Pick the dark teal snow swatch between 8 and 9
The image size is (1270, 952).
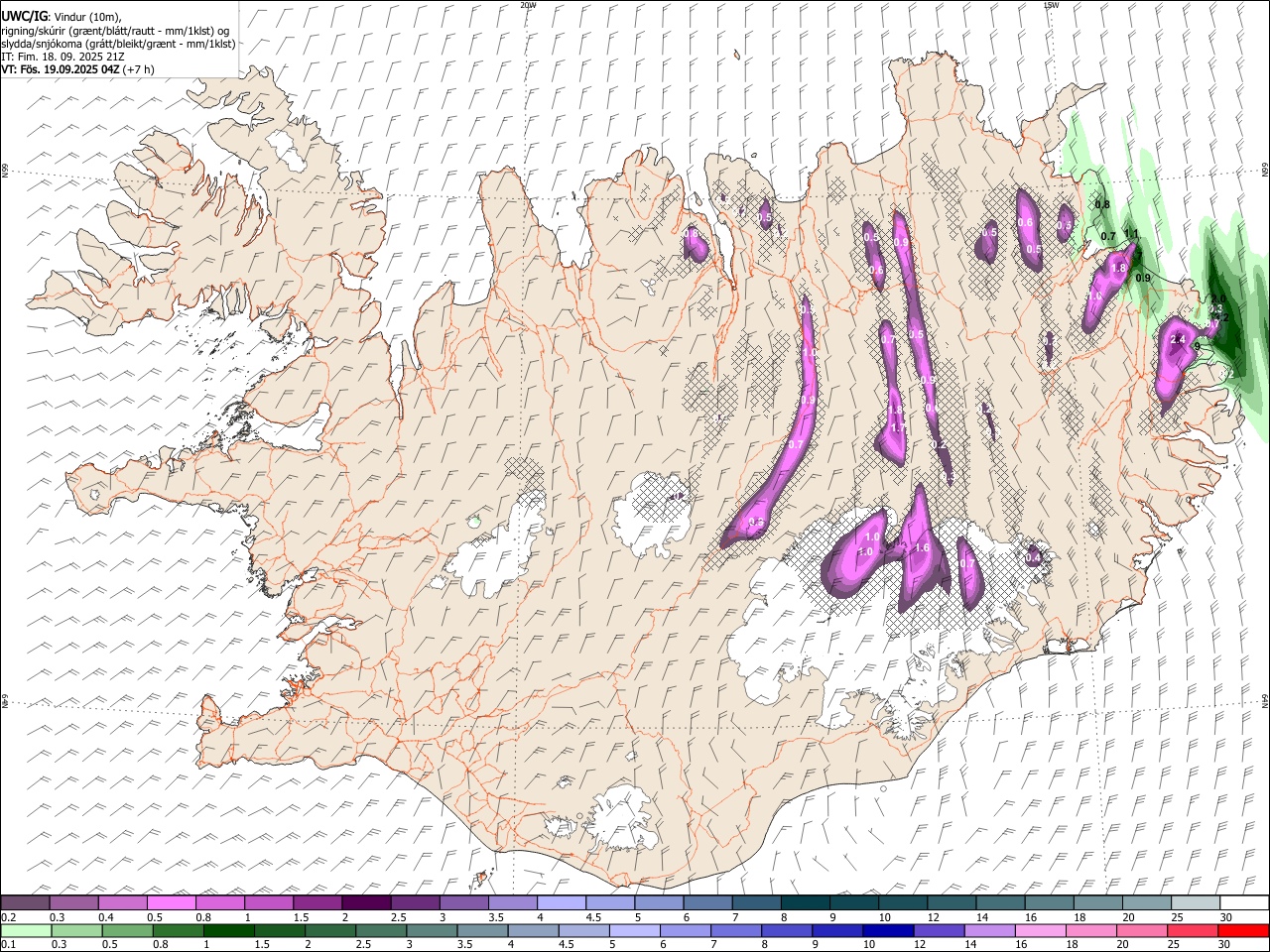pyautogui.click(x=805, y=903)
